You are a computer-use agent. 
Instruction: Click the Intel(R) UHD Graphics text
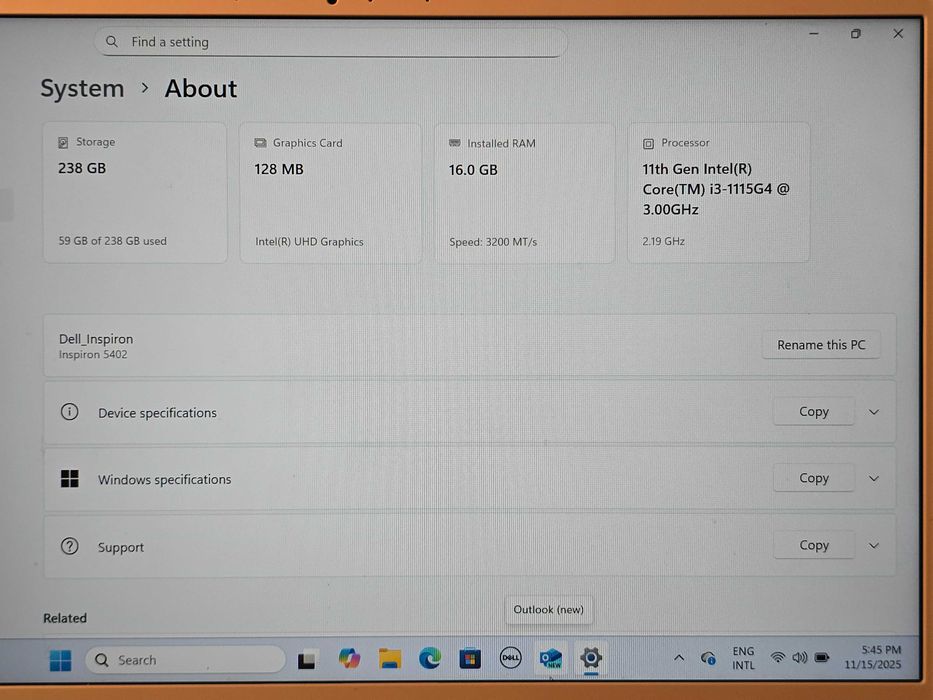click(x=309, y=242)
